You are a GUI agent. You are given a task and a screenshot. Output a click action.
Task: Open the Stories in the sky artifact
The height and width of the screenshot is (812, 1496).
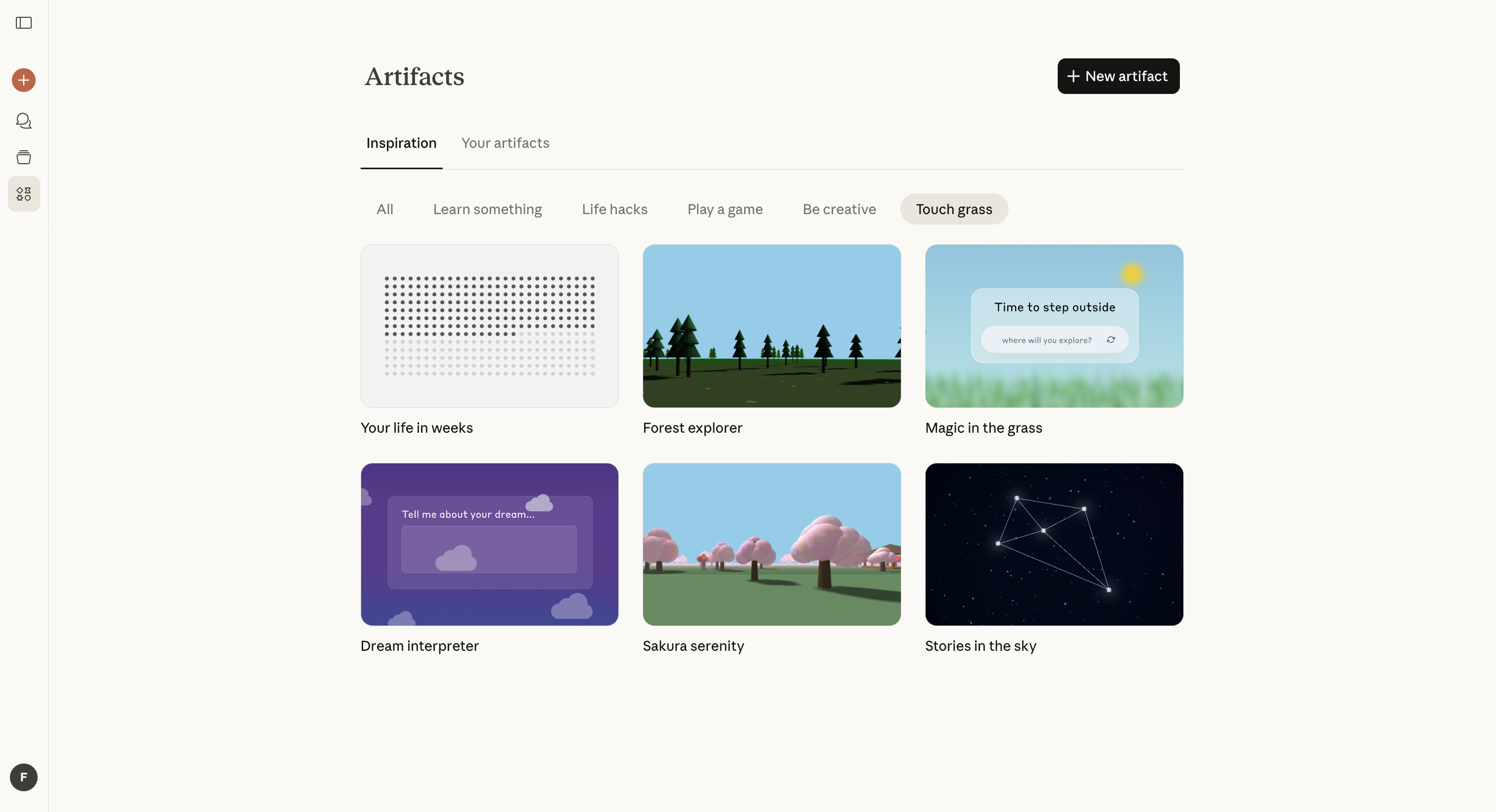pos(1053,544)
